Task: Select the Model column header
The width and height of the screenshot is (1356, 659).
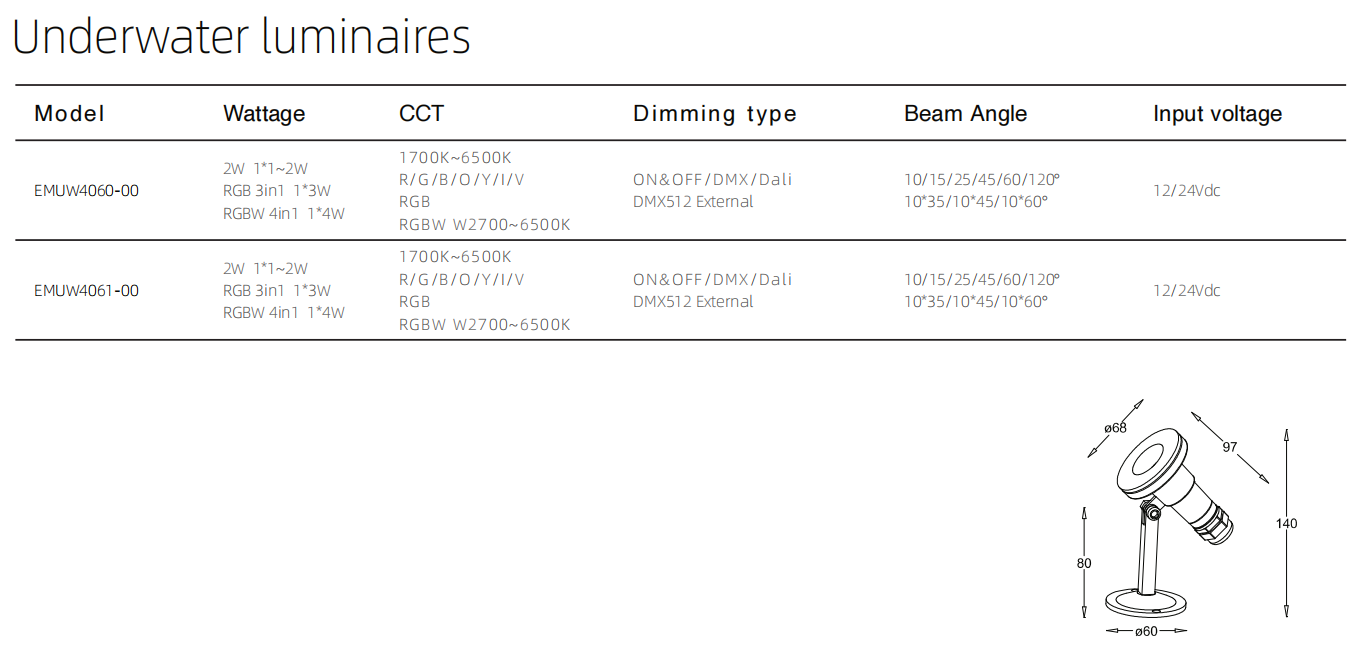Action: [x=69, y=114]
